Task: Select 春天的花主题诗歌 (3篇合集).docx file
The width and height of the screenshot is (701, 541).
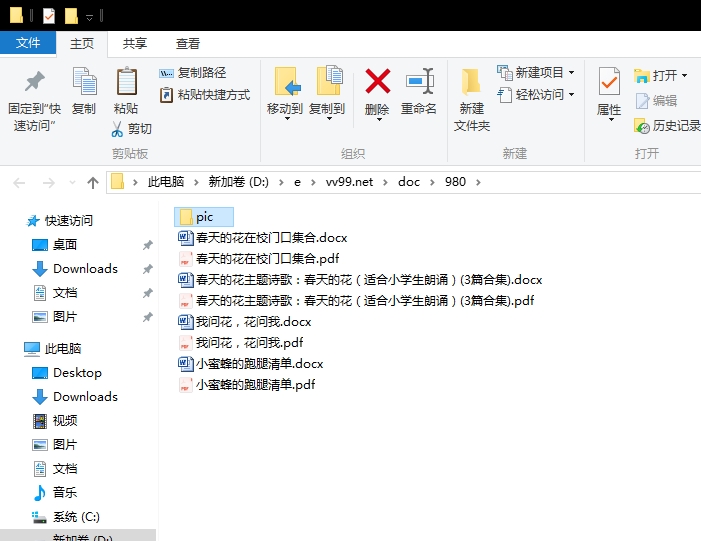Action: point(360,279)
